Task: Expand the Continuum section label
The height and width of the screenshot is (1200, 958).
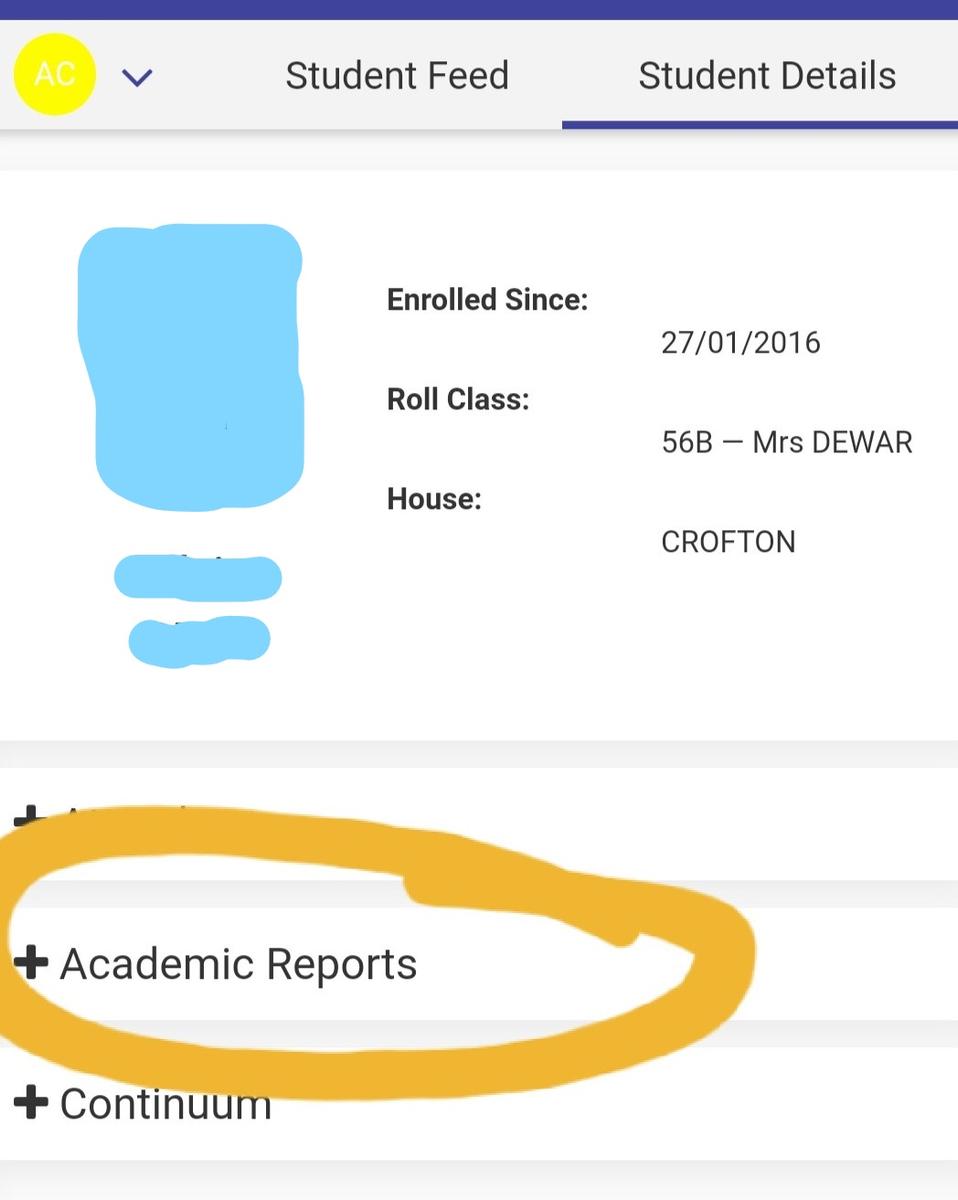Action: 166,1104
